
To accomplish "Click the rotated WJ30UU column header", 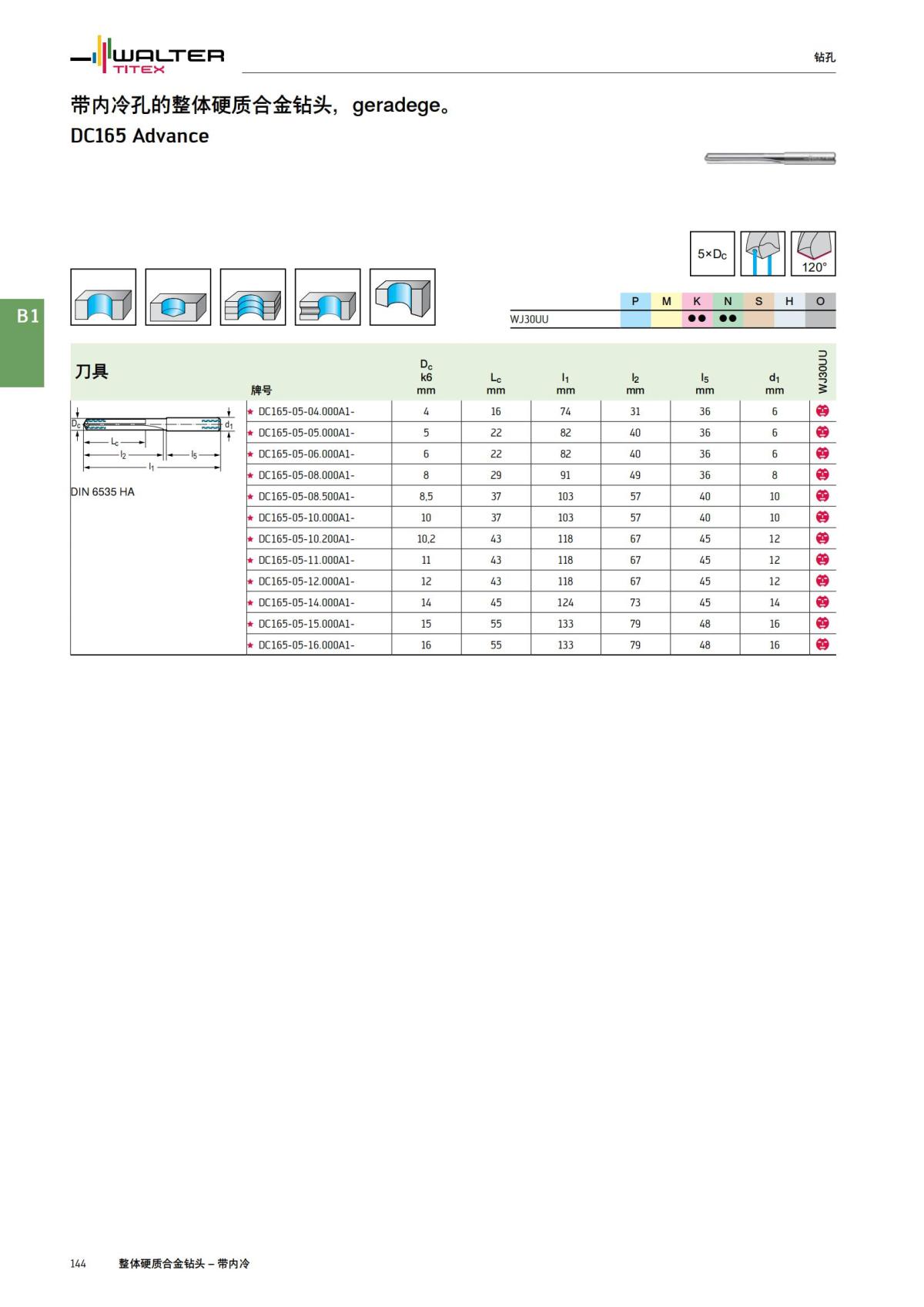I will (x=822, y=371).
